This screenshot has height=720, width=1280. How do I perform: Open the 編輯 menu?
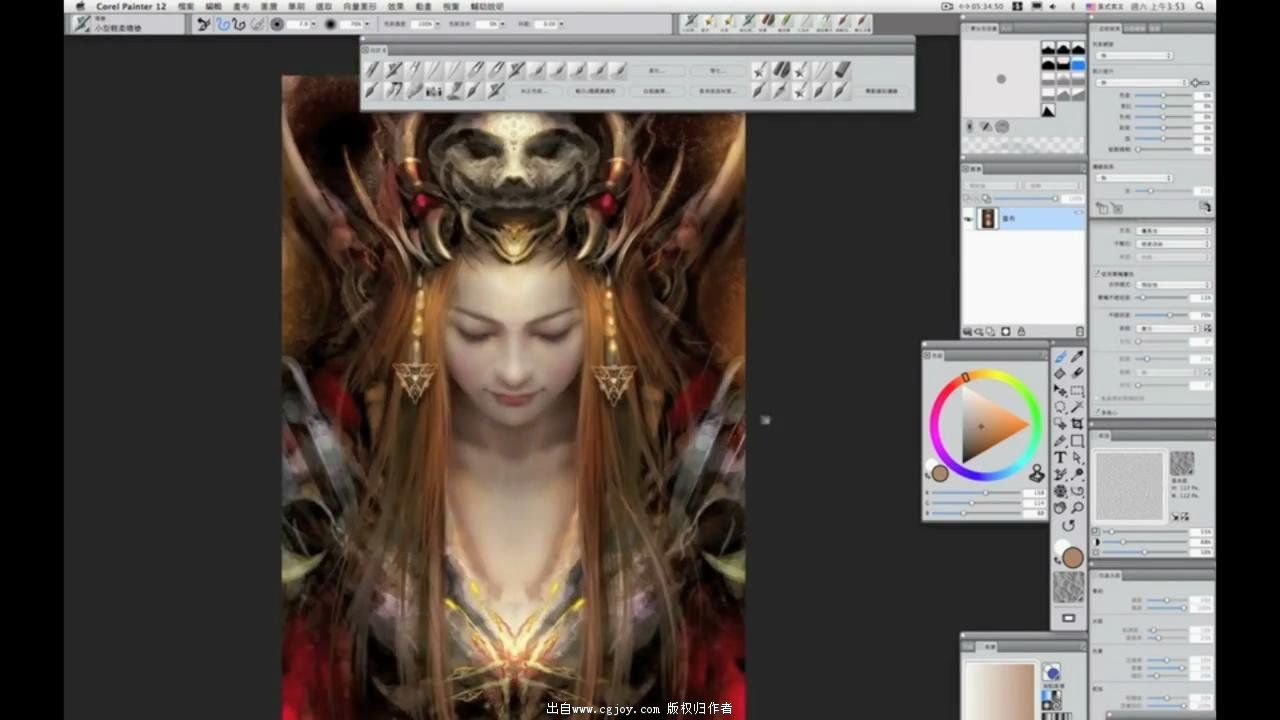(x=214, y=6)
